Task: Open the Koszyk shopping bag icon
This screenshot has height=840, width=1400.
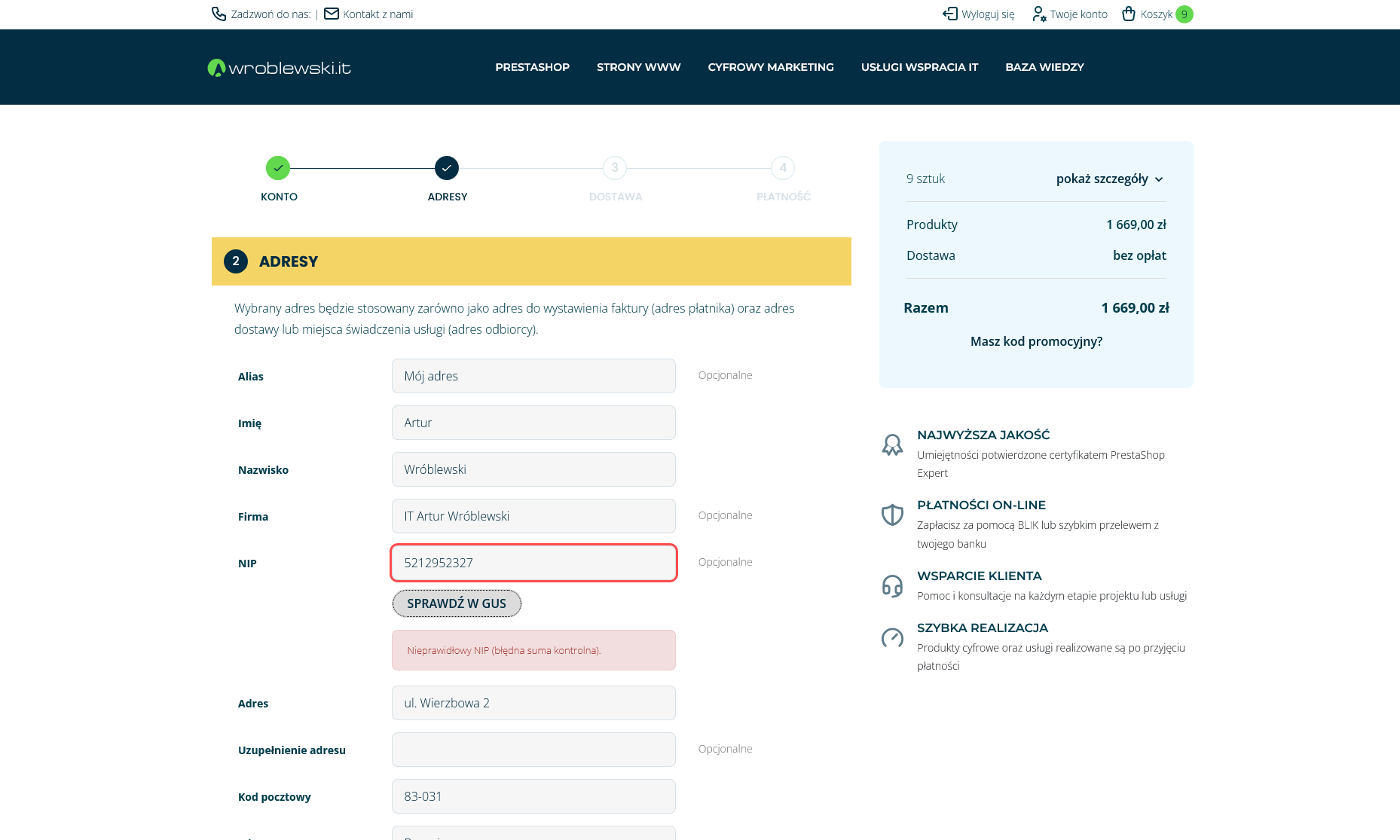Action: pos(1128,14)
